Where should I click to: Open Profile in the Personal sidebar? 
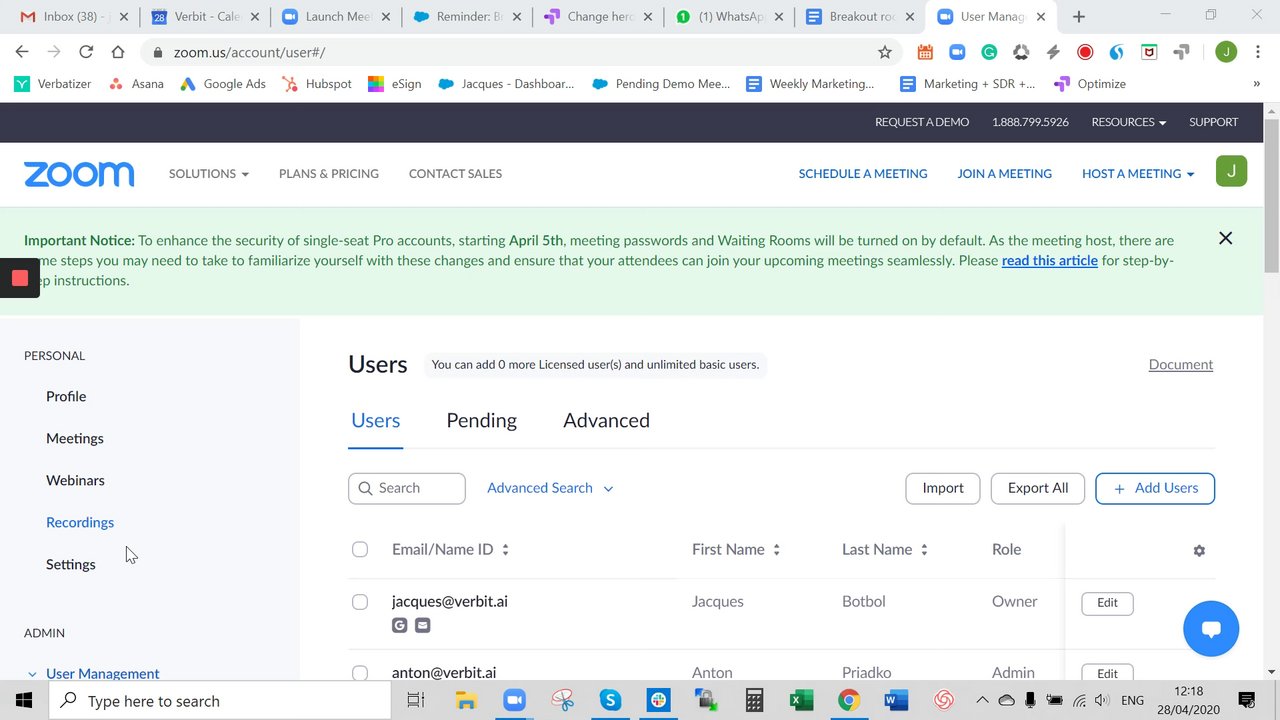66,397
